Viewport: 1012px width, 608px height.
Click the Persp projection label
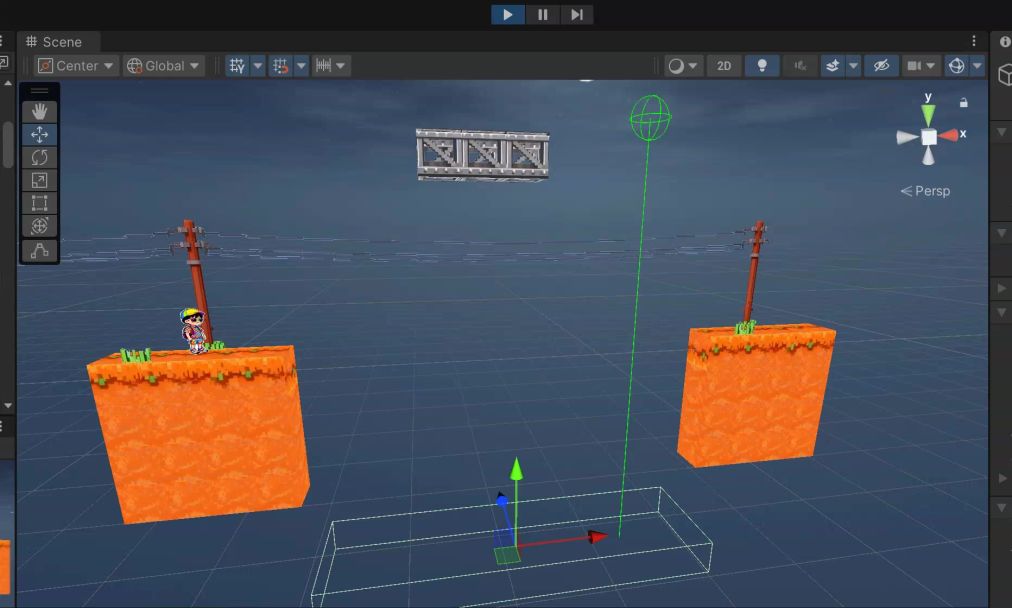pos(926,191)
